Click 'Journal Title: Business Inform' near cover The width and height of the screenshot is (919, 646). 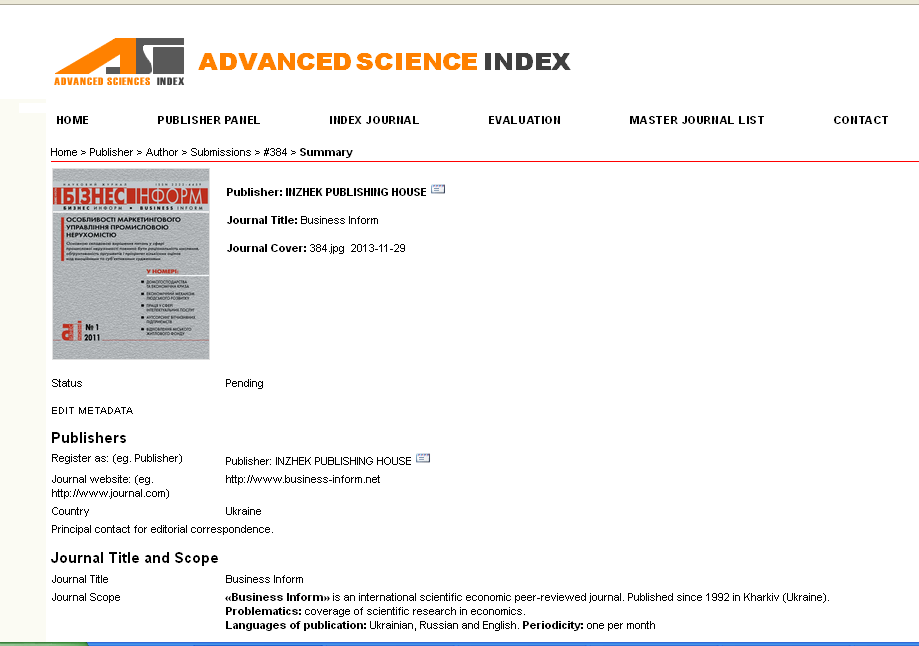coord(302,220)
